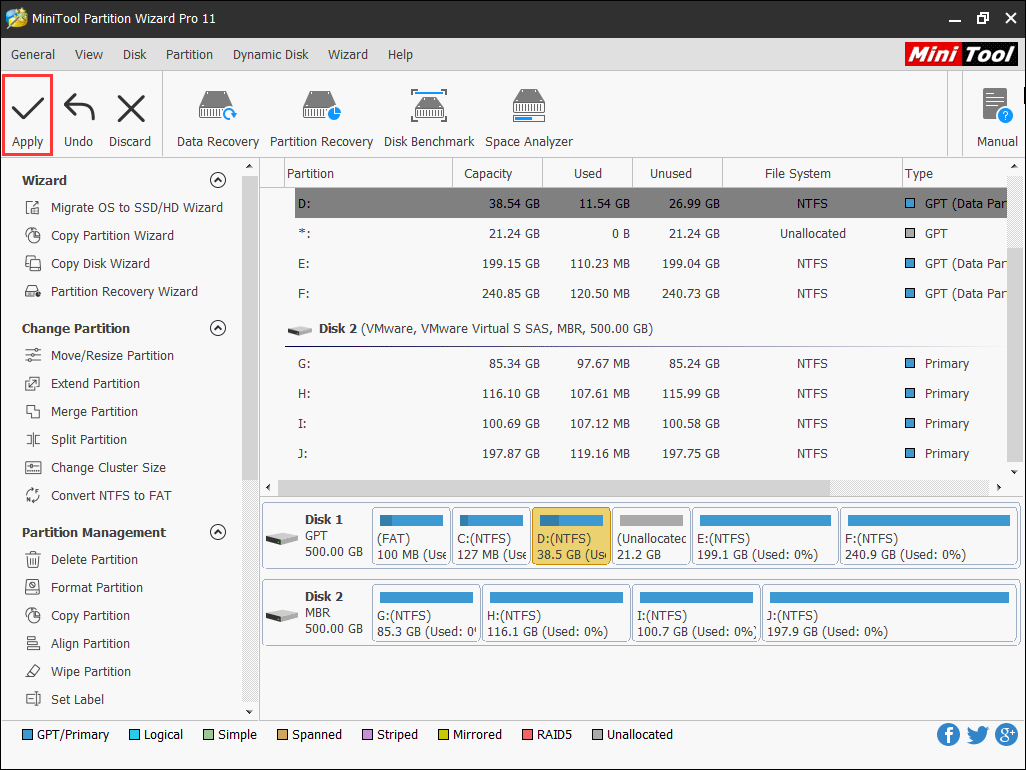The height and width of the screenshot is (770, 1026).
Task: Select F:(NTFS) block in Disk 1 map
Action: 928,536
